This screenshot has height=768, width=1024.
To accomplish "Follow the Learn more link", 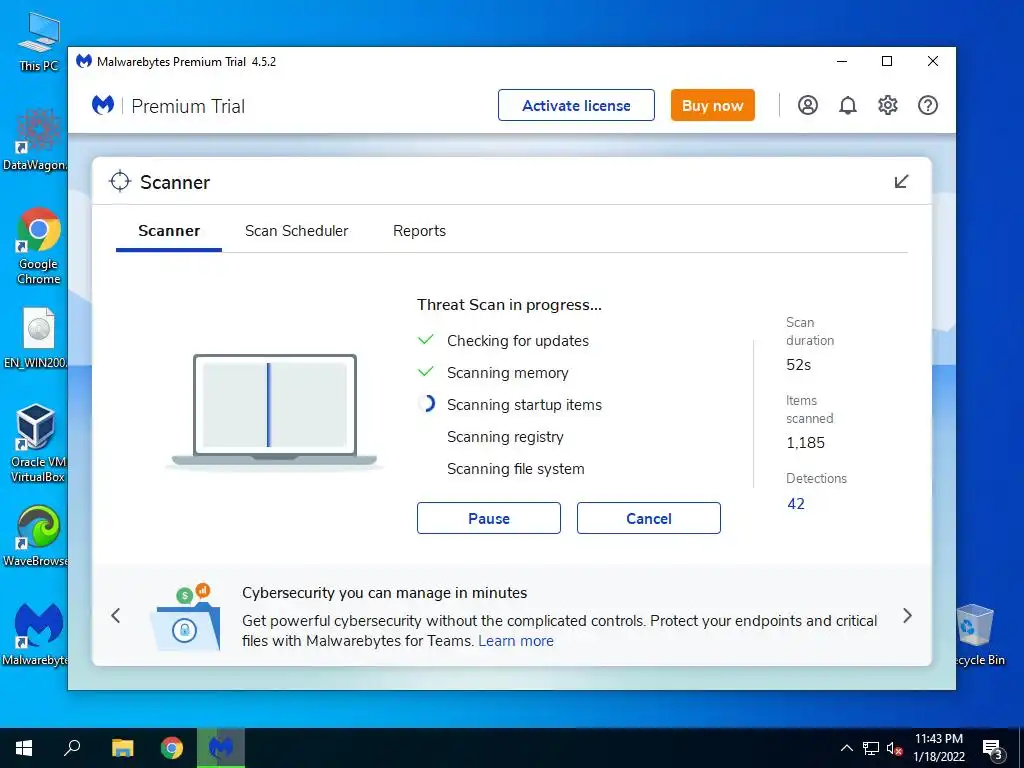I will pos(516,641).
